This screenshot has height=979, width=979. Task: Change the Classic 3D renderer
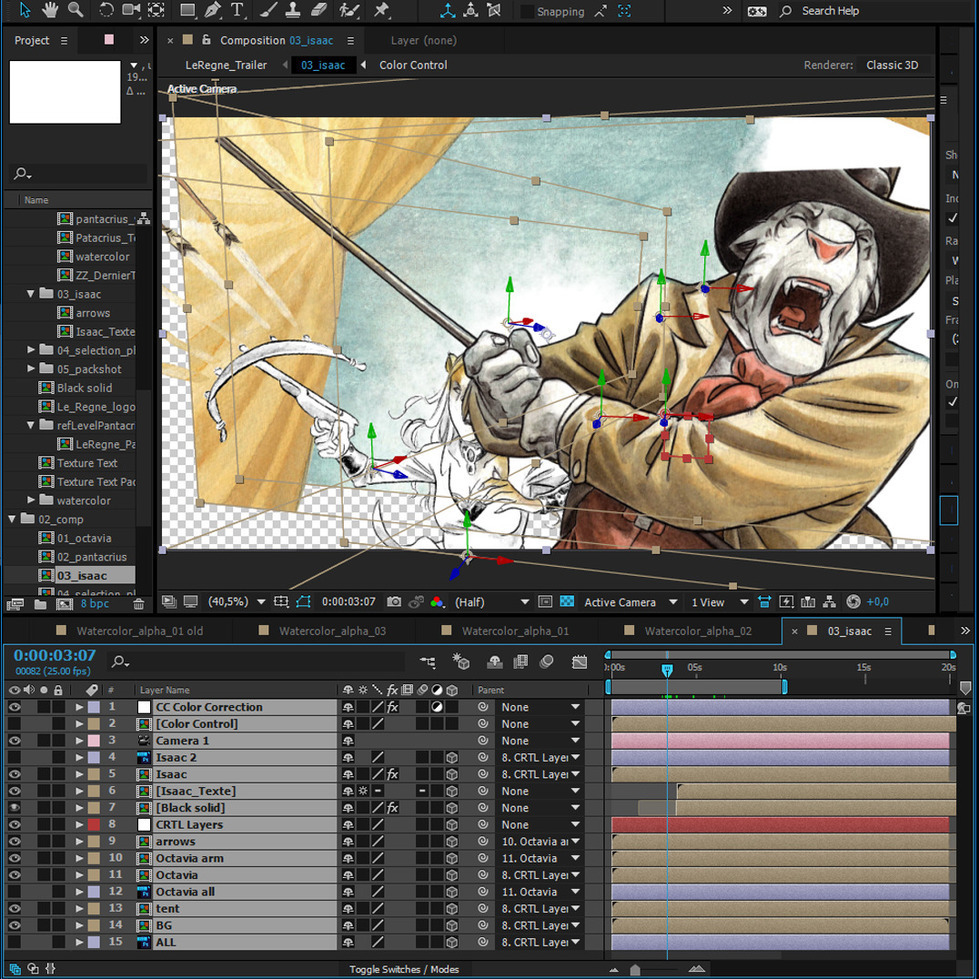[892, 65]
